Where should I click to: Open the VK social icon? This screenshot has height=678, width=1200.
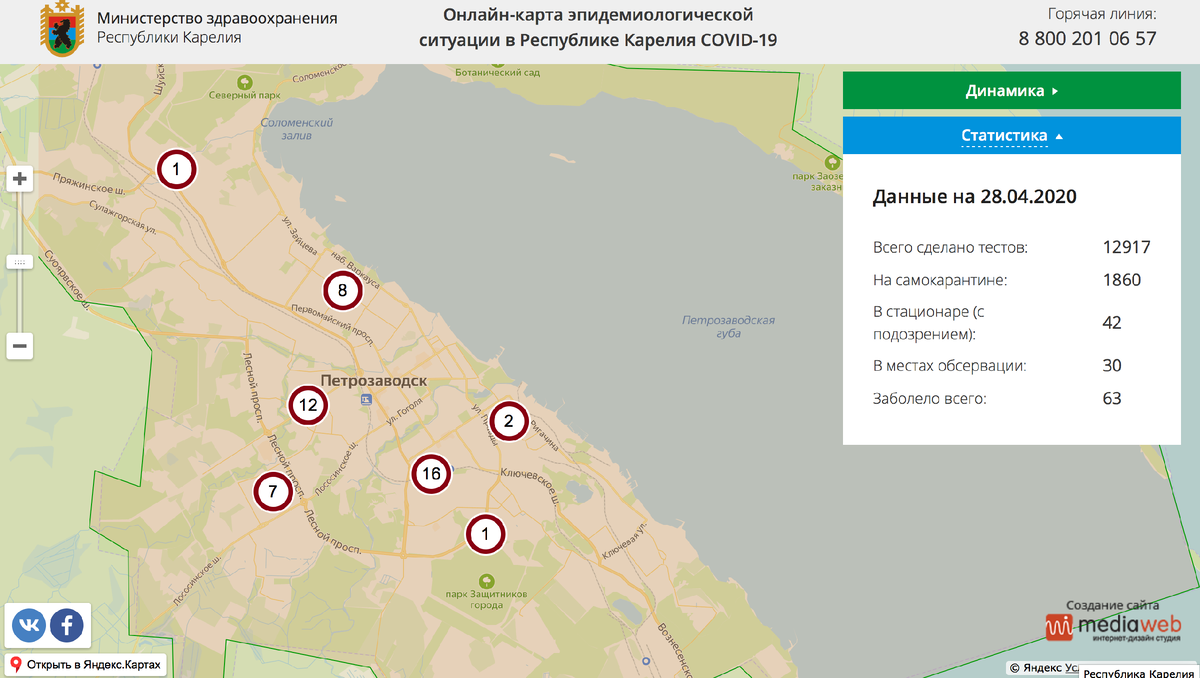[x=30, y=625]
